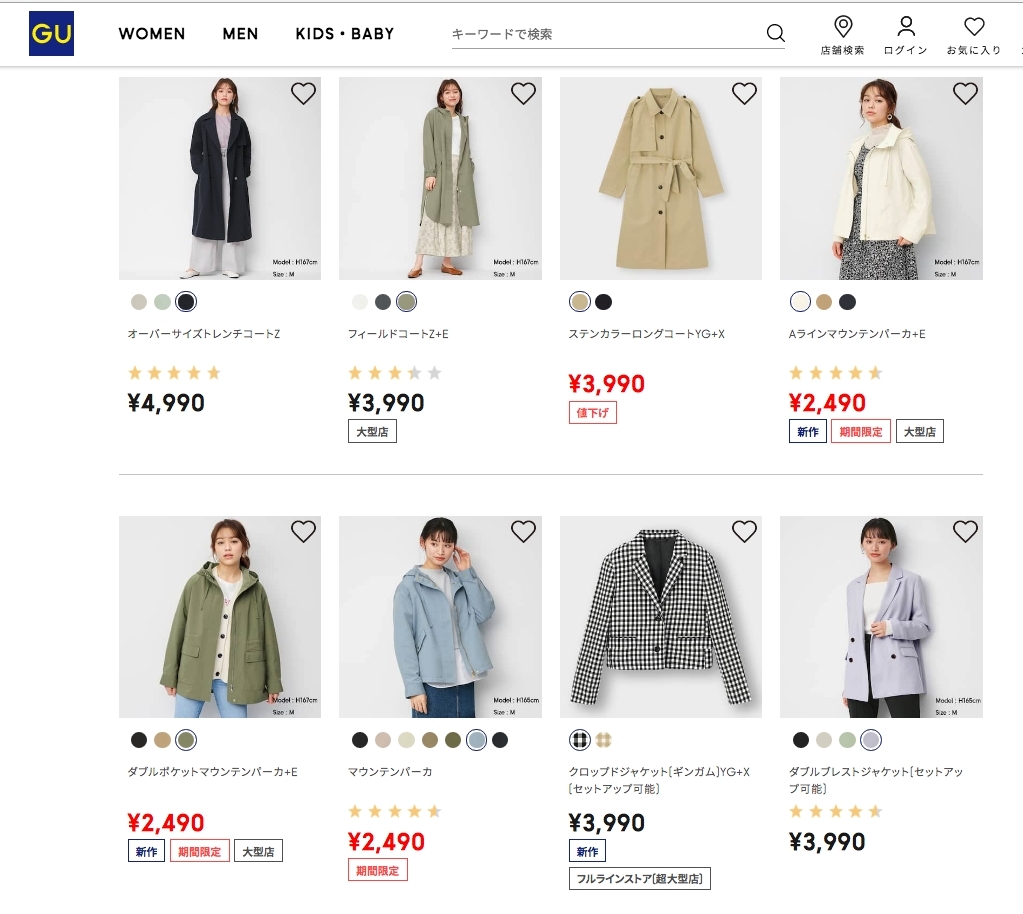Select black swatch for stand-collar long coat
The image size is (1023, 914).
(604, 302)
